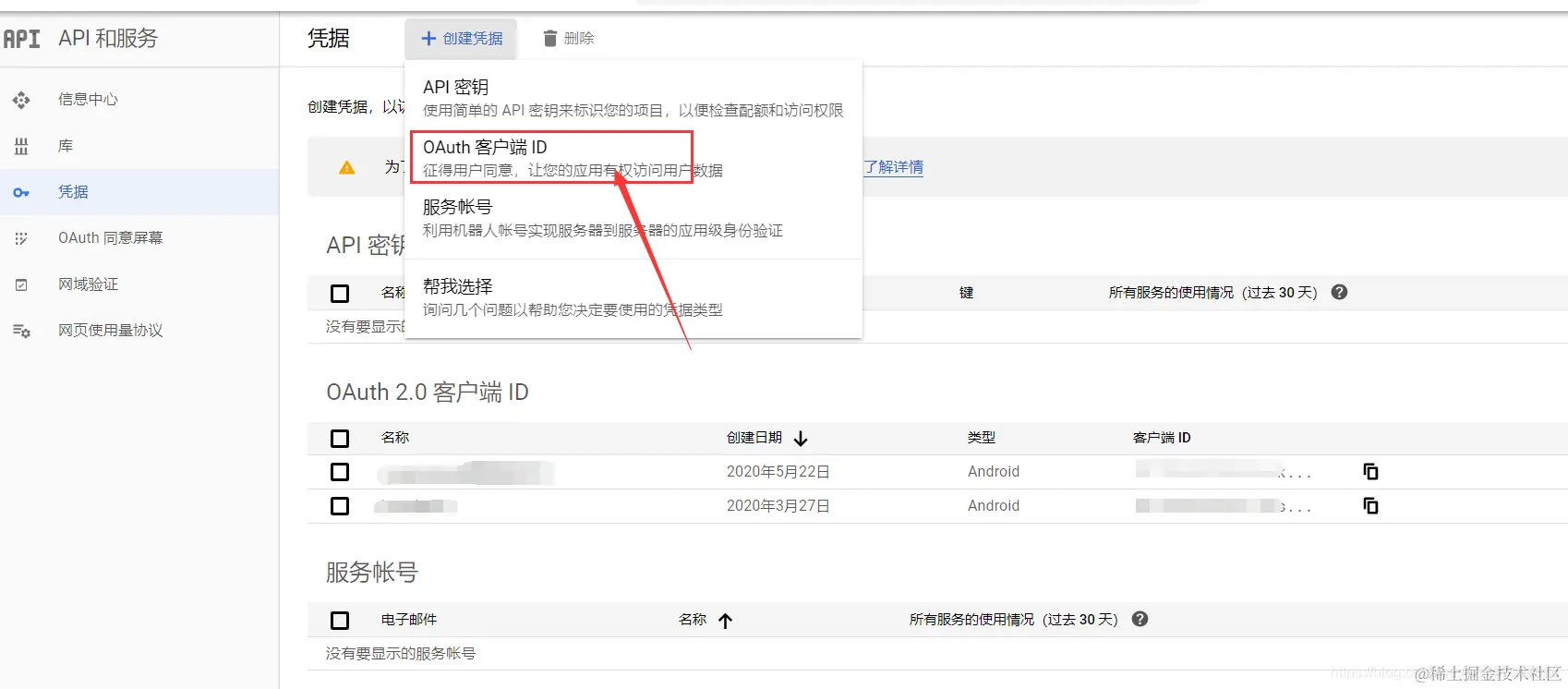The width and height of the screenshot is (1568, 689).
Task: Click help icon in 服务帐号 usage column
Action: tap(1140, 619)
